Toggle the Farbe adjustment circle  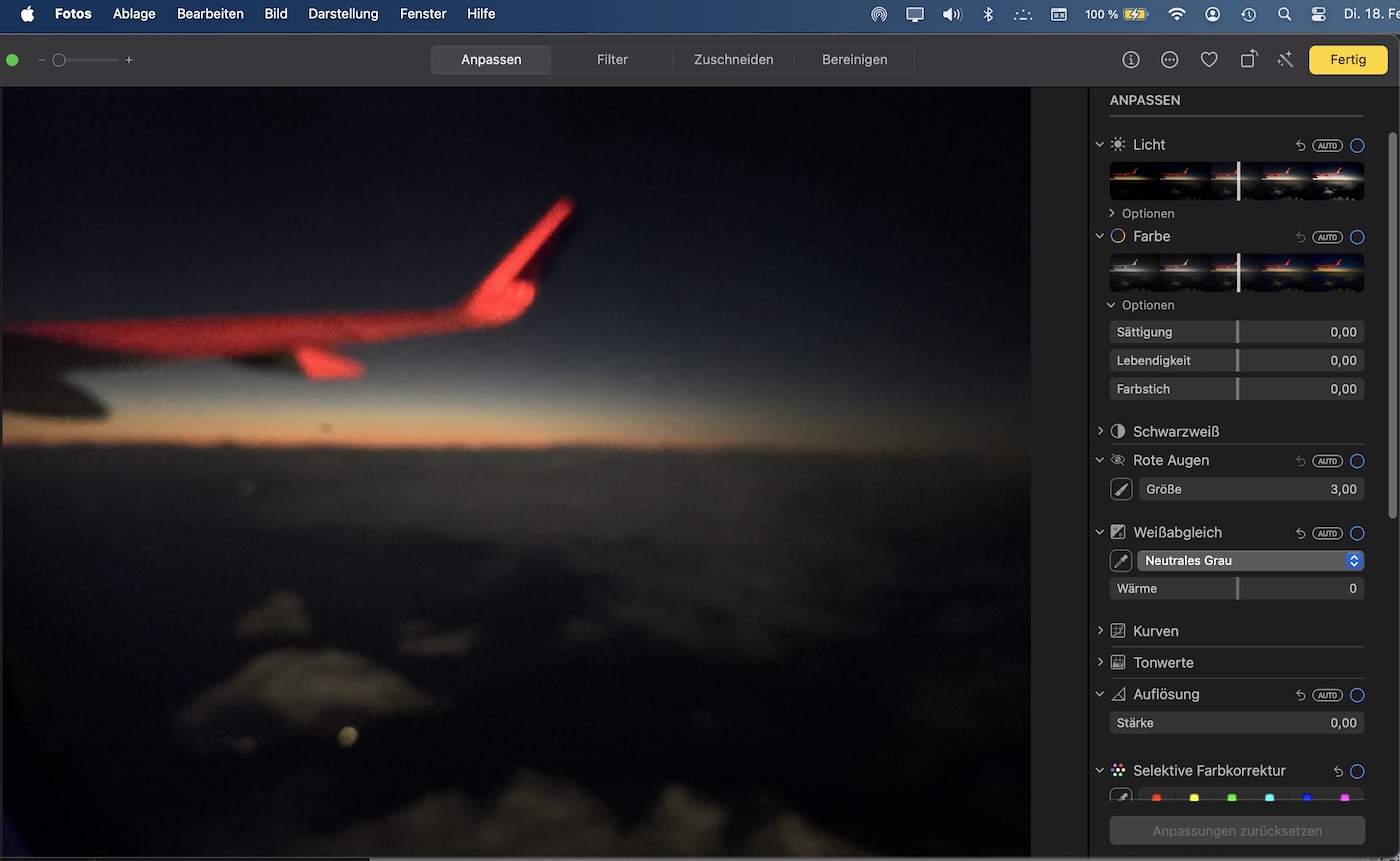point(1357,237)
